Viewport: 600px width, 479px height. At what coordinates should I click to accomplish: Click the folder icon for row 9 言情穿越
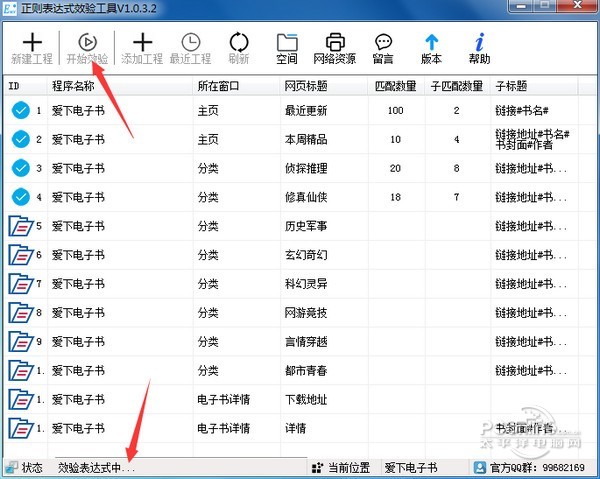(21, 342)
